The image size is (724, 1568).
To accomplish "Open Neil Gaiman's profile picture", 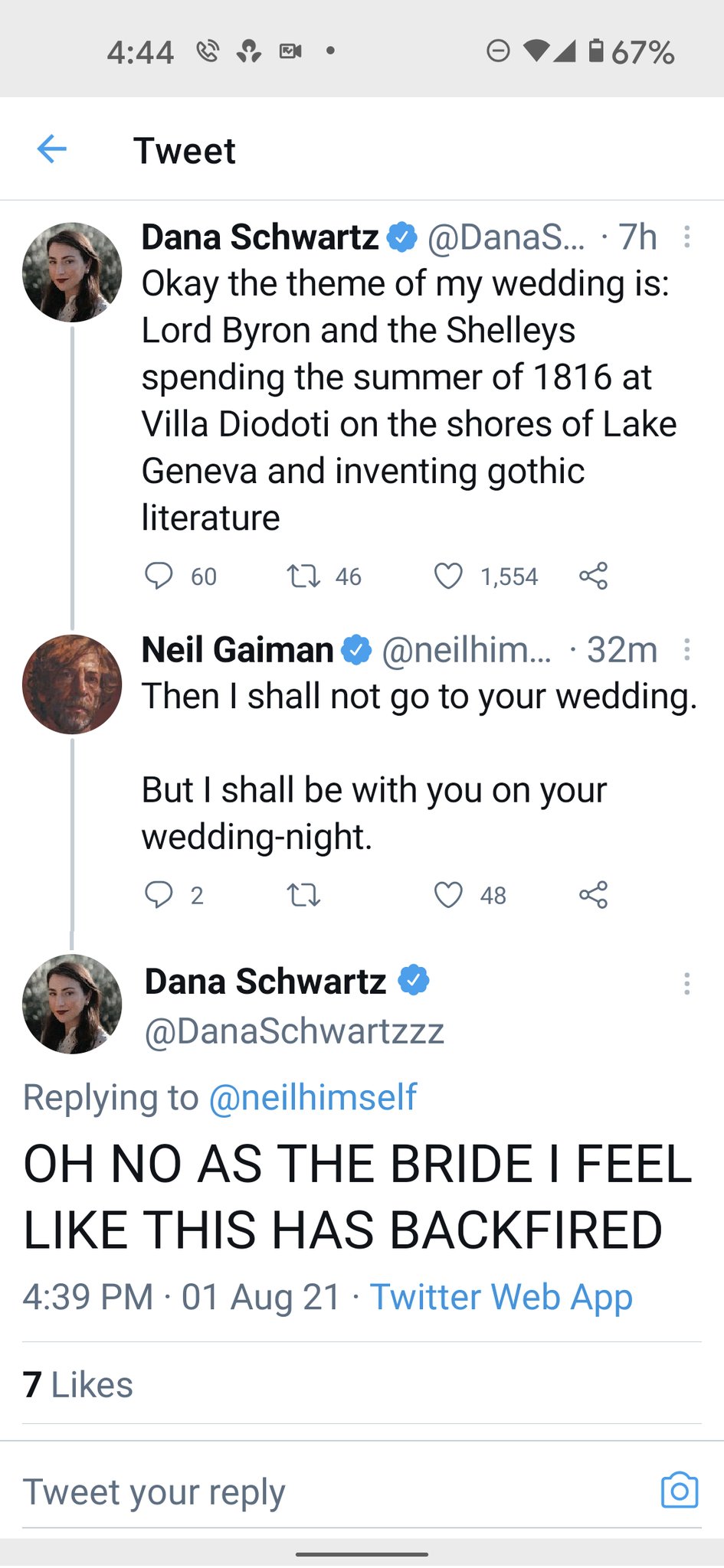I will [72, 684].
